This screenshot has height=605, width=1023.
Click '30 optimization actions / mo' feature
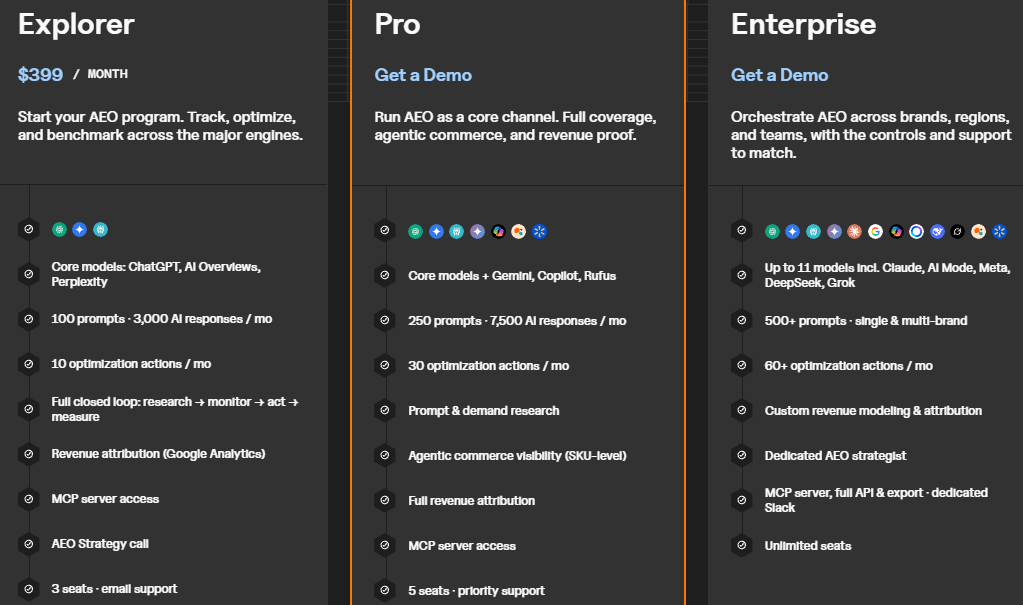pos(489,366)
